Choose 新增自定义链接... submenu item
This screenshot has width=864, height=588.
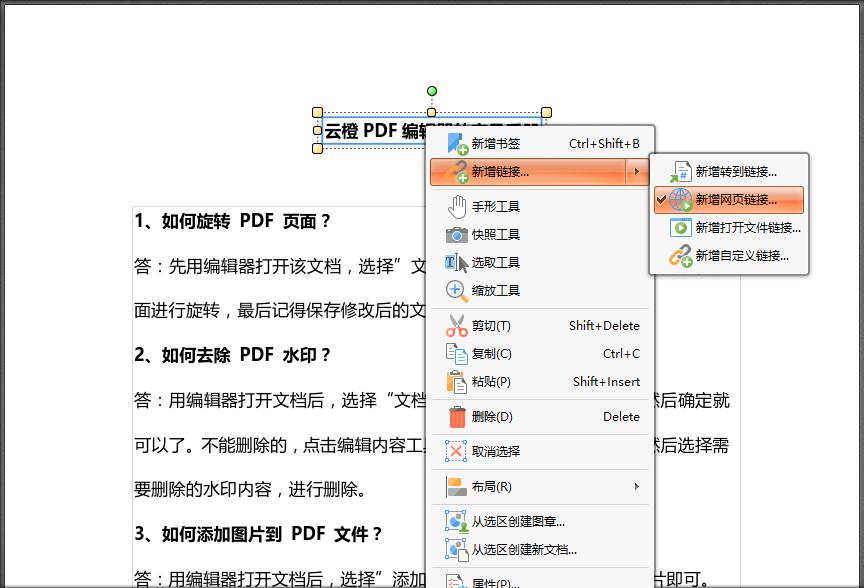[x=729, y=256]
